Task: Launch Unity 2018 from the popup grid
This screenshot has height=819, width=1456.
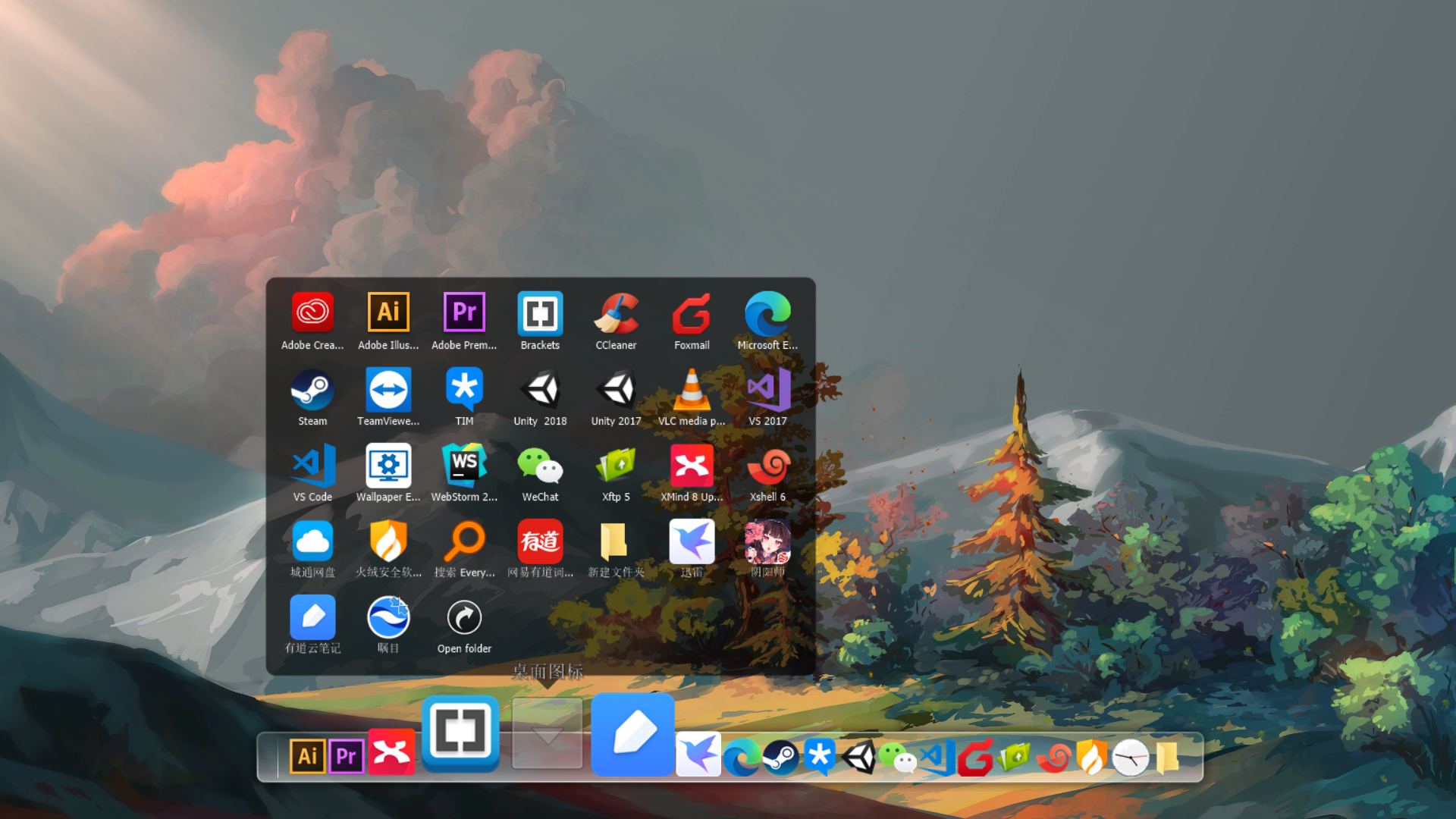Action: [540, 390]
